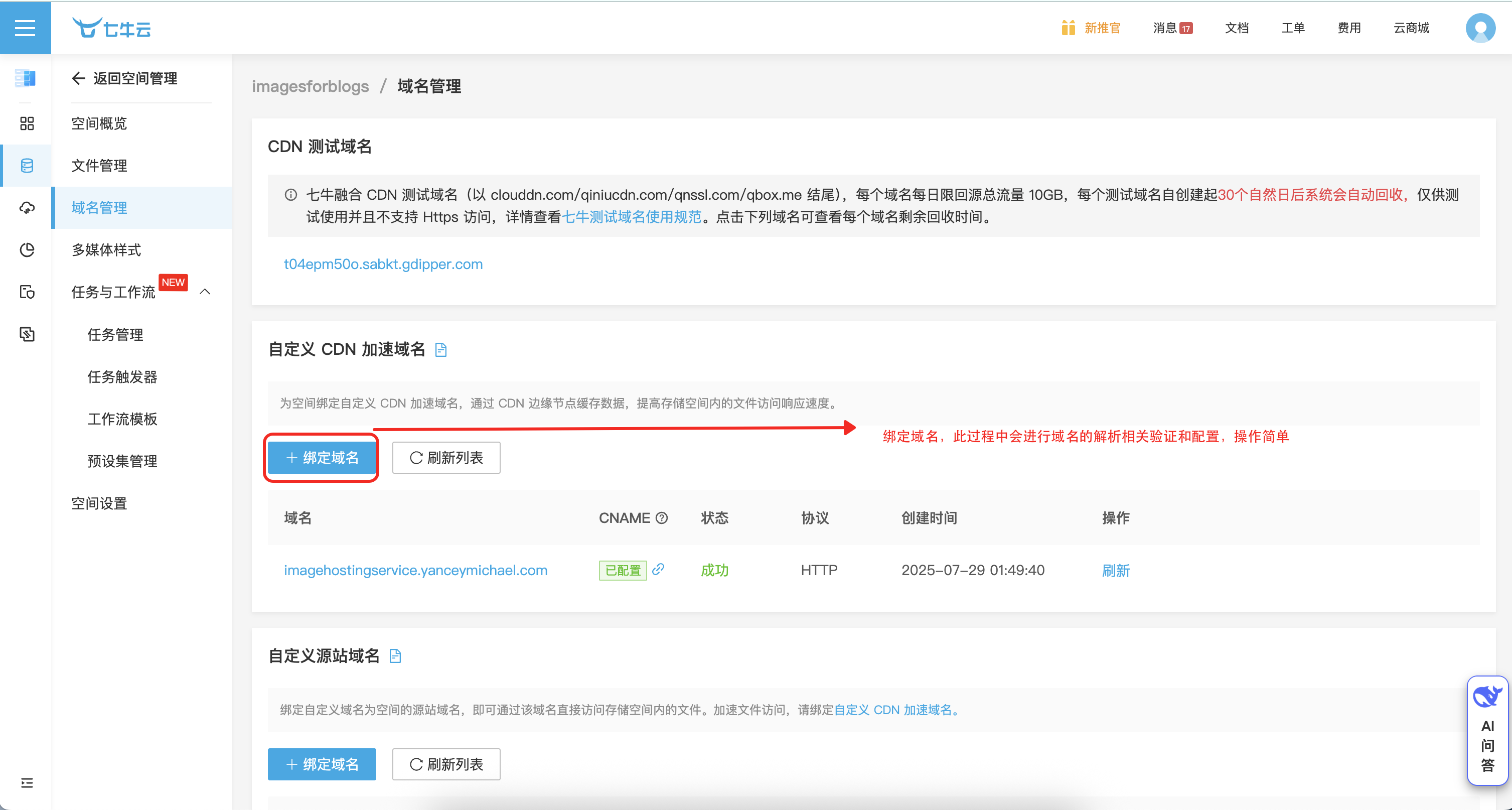Open 任务管理 submenu item
The height and width of the screenshot is (810, 1512).
(x=115, y=335)
